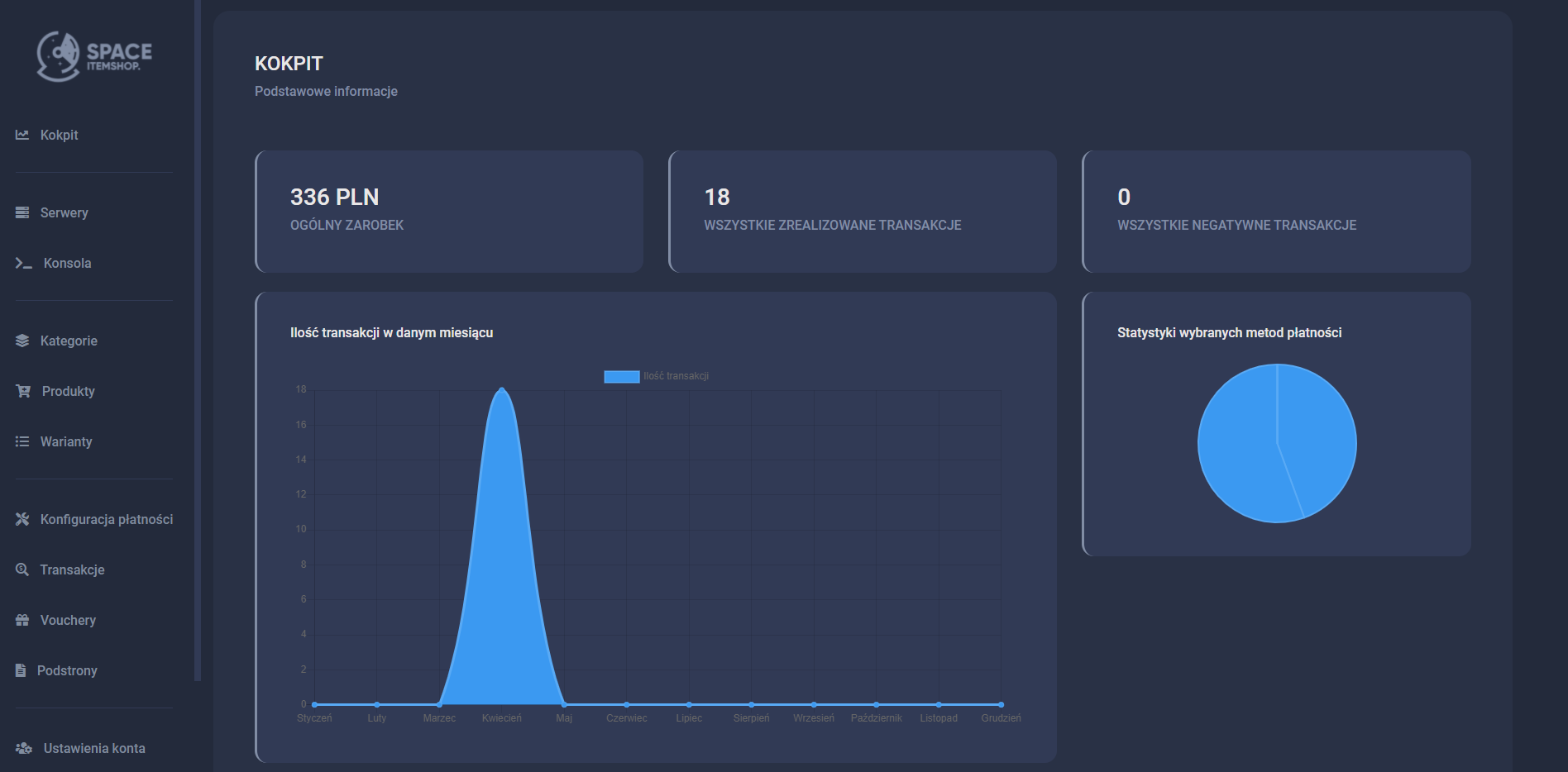Open the Transakcje menu item
This screenshot has width=1568, height=772.
(72, 569)
